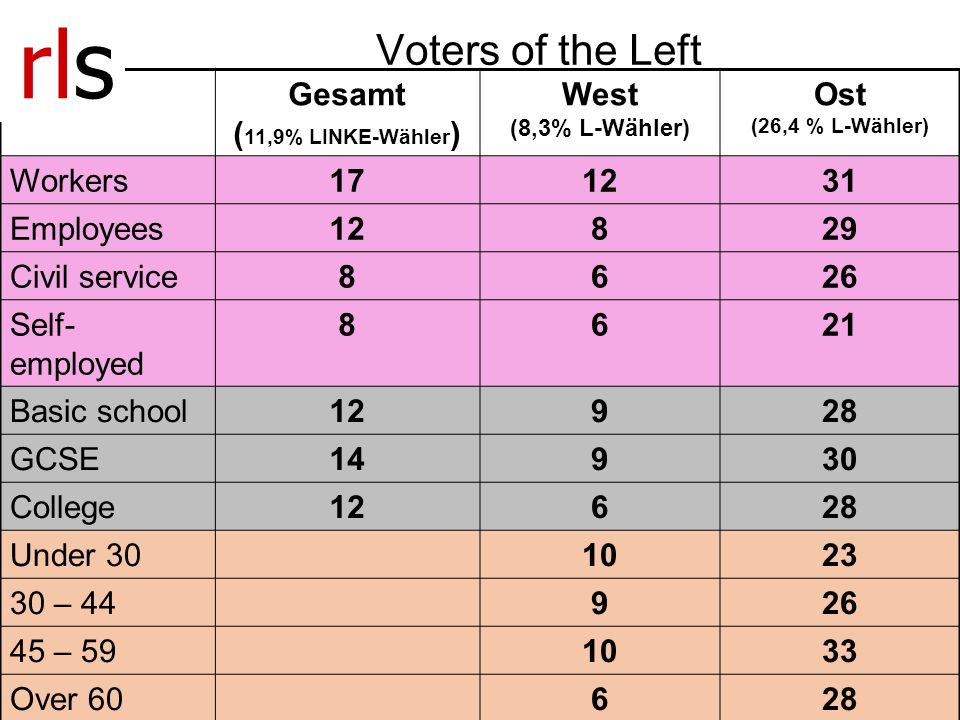Click the GCSE row label
The width and height of the screenshot is (960, 720).
click(x=54, y=459)
